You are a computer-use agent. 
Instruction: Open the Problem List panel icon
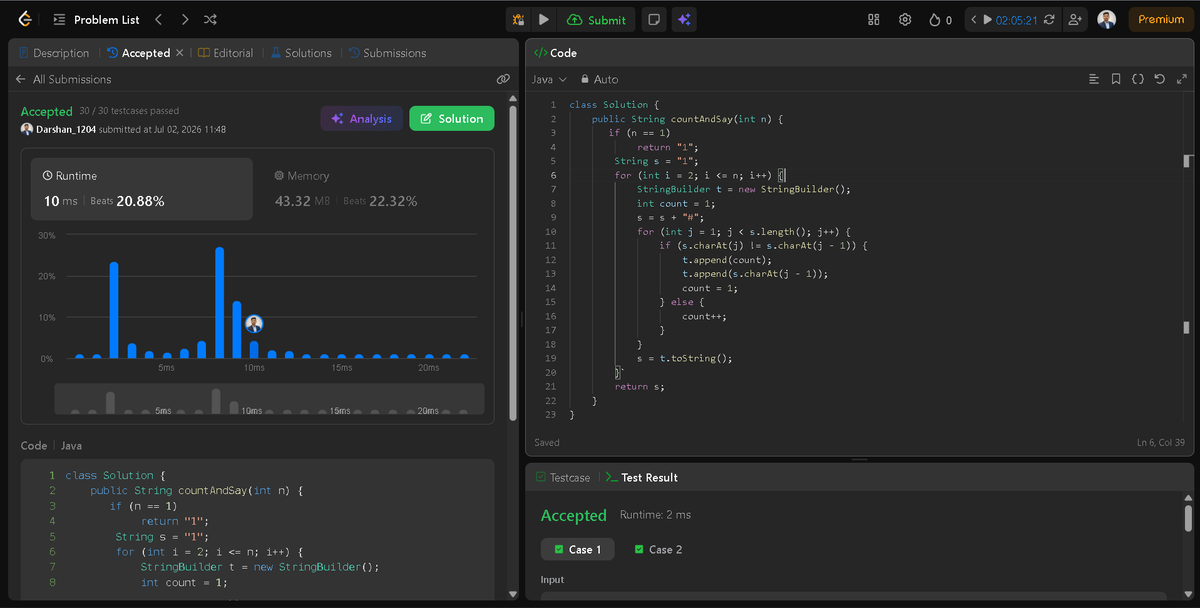pyautogui.click(x=59, y=19)
